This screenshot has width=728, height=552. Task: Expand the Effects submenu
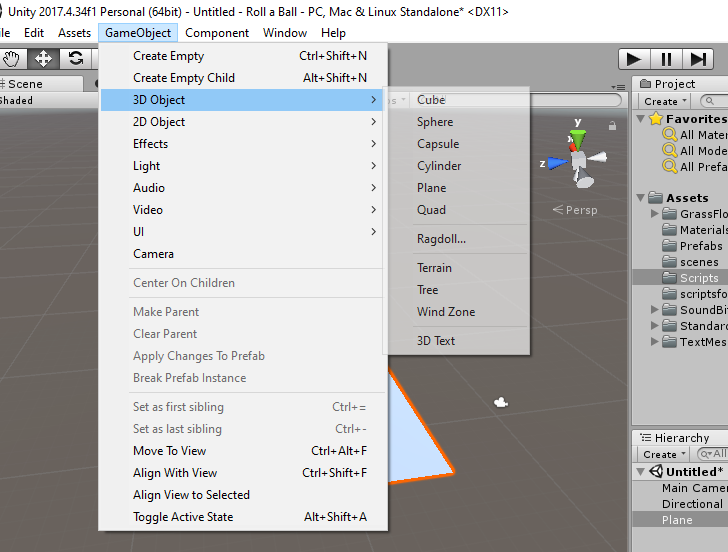(241, 143)
